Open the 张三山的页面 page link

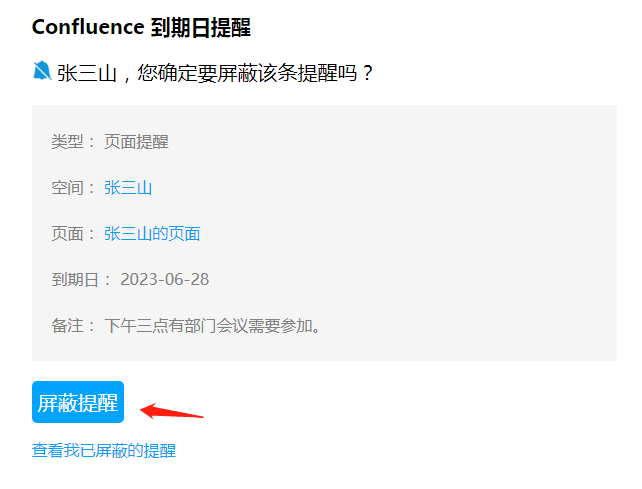152,234
